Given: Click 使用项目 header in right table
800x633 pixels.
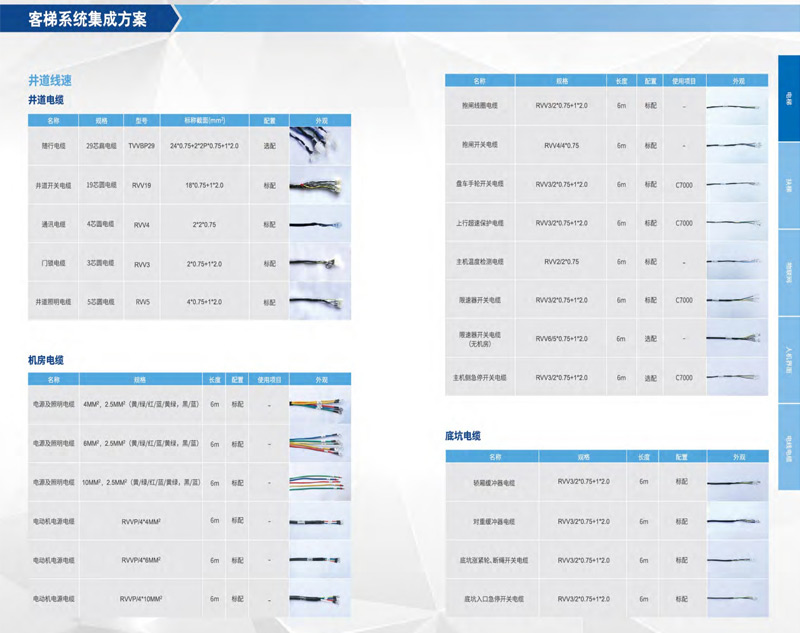Looking at the screenshot, I should 684,80.
